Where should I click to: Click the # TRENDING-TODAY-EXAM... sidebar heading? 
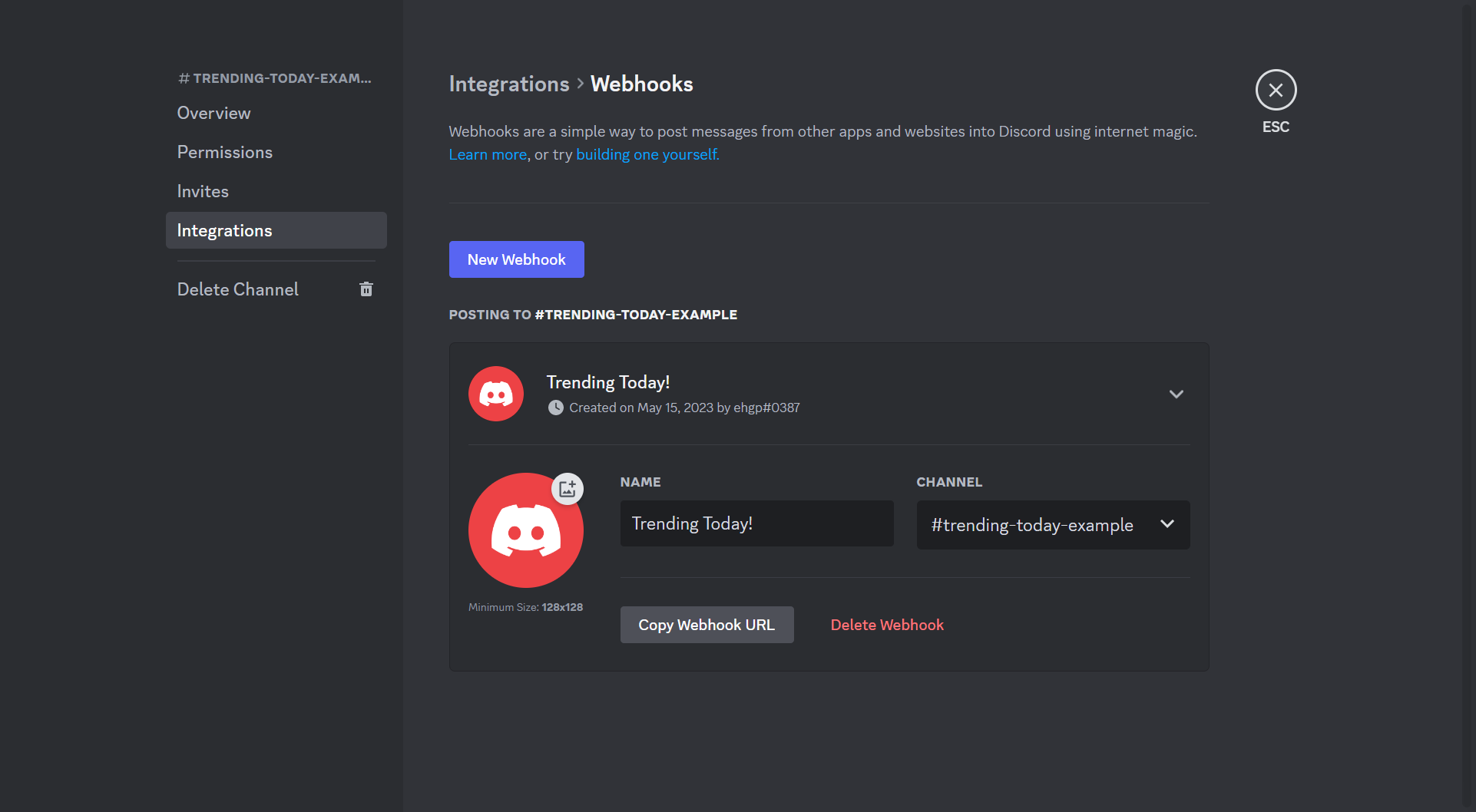coord(275,78)
